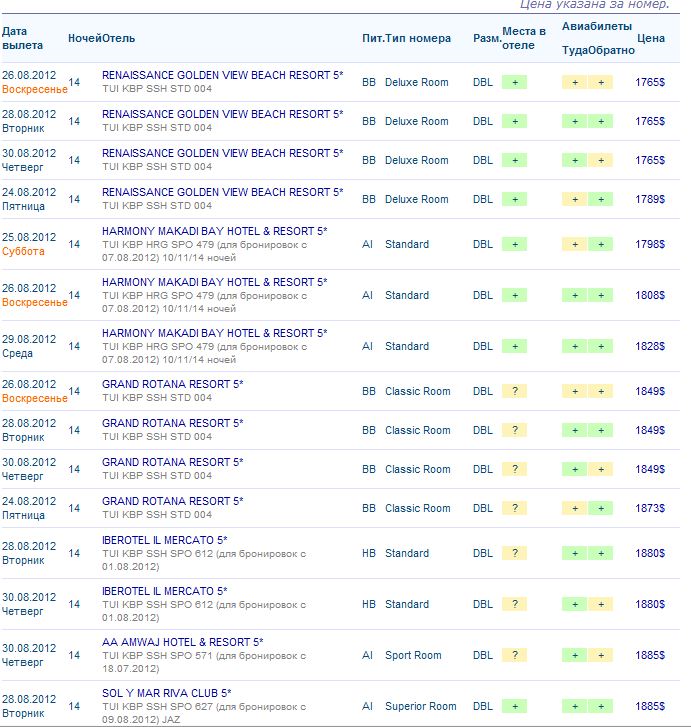Click return flight plus for 24.08.2012 Grand Rotana
The height and width of the screenshot is (727, 691).
(600, 508)
